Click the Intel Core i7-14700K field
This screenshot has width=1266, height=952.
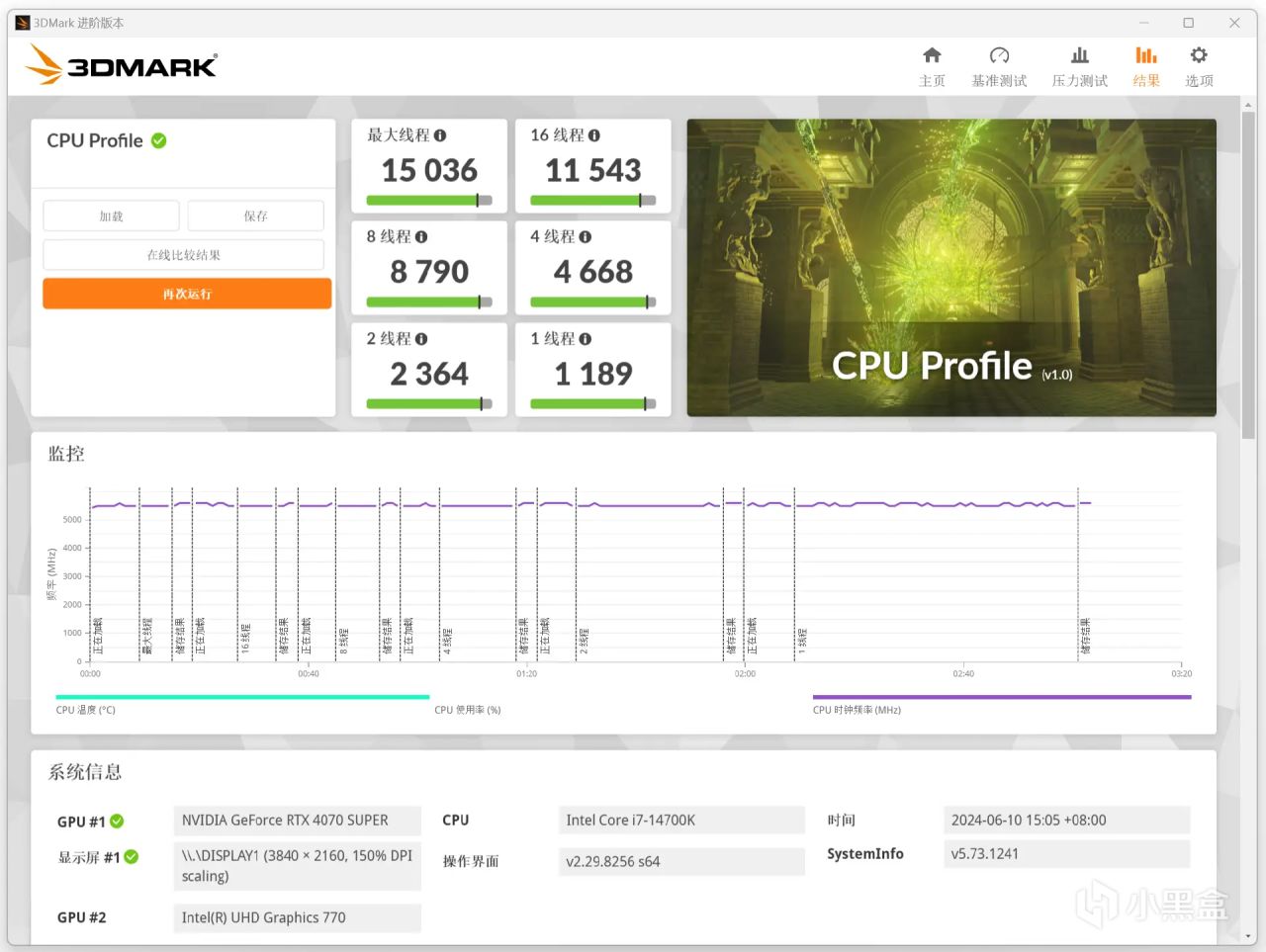(681, 821)
